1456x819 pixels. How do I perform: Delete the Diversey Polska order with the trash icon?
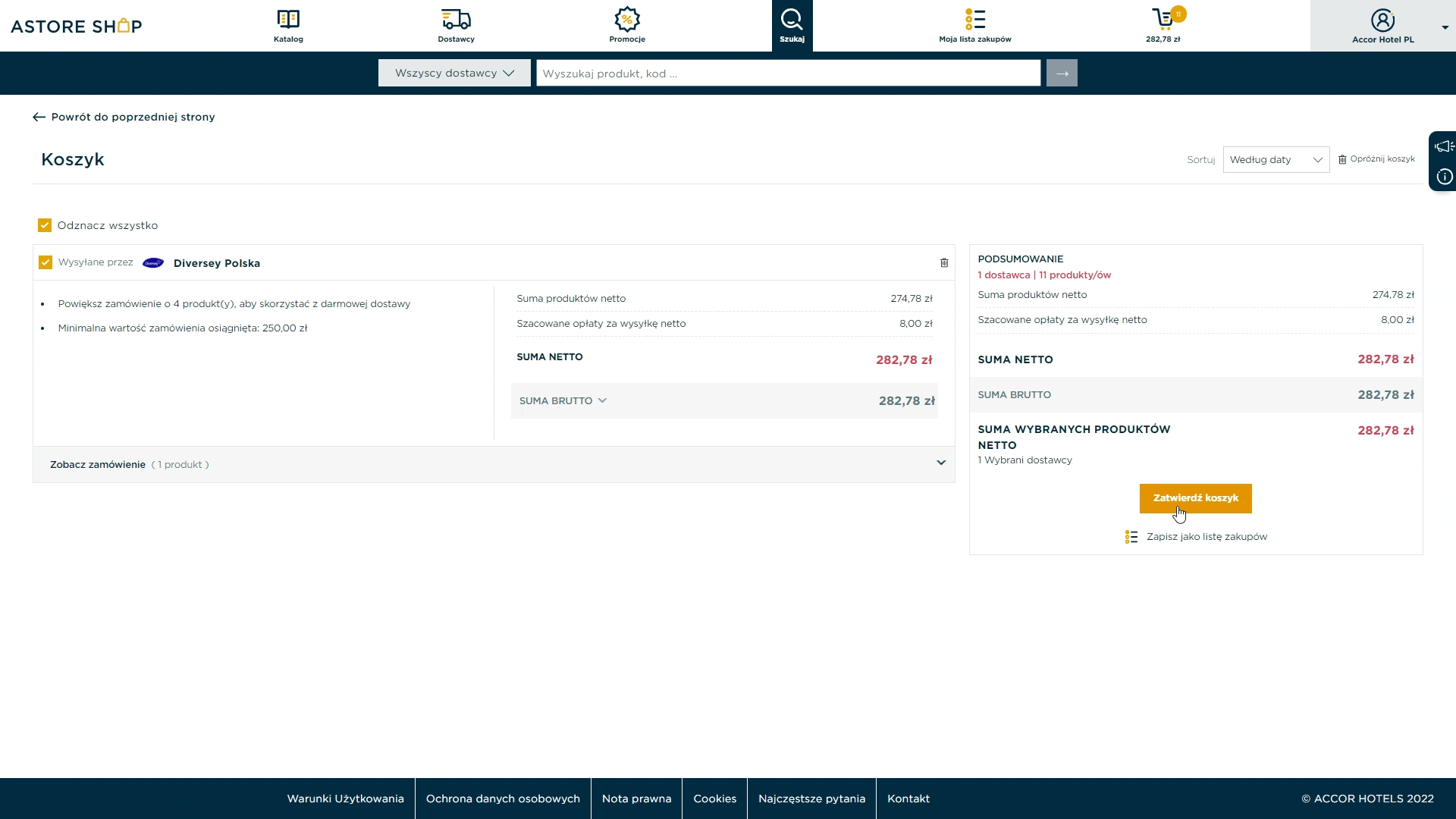point(944,262)
